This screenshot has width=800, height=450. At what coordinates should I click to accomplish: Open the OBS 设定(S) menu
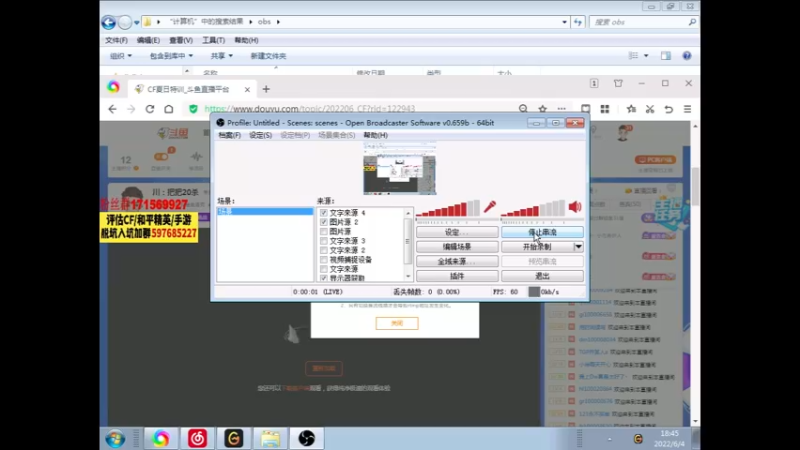coord(260,135)
